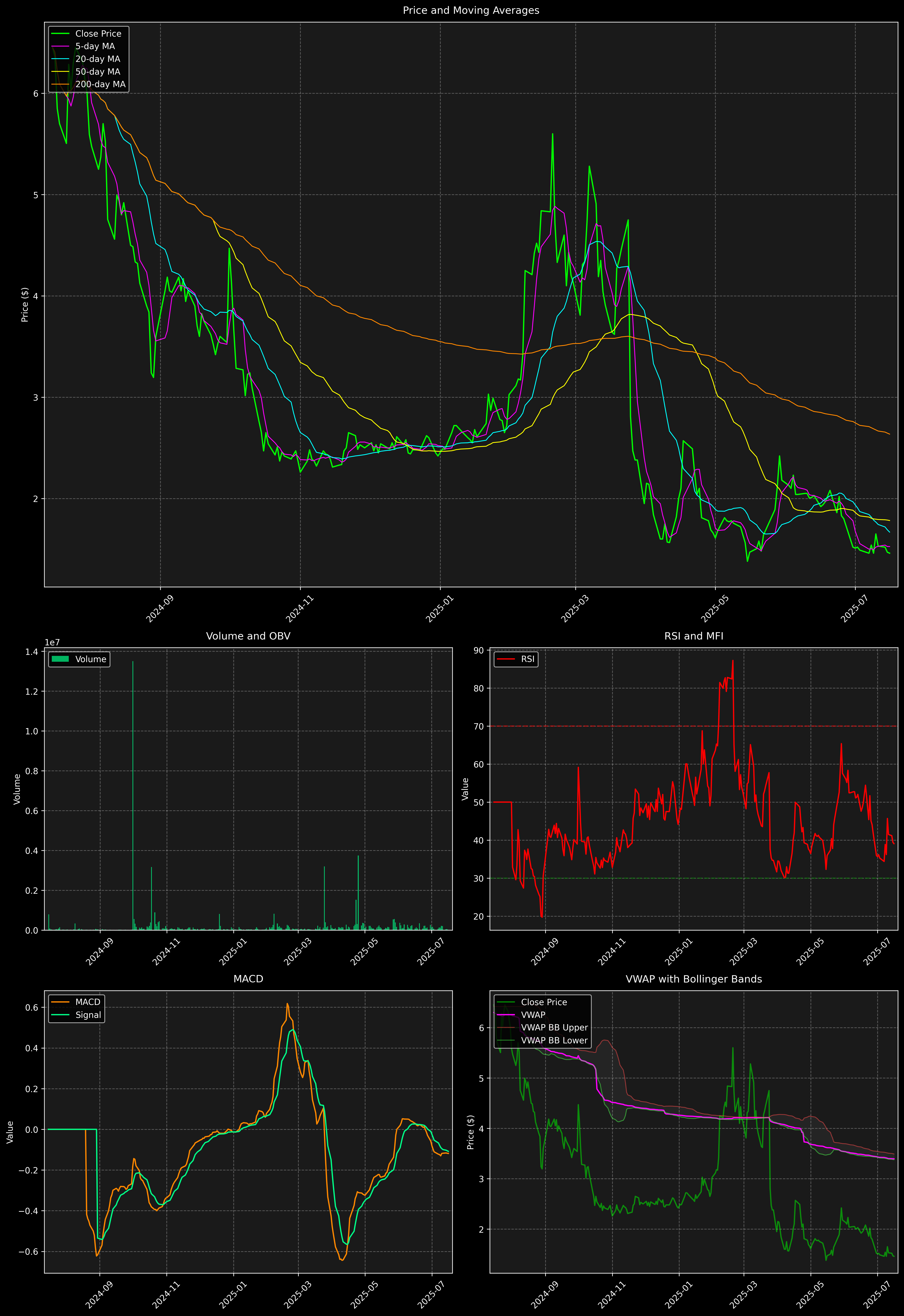Click the red RSI legend line sample
The height and width of the screenshot is (1316, 904).
(x=506, y=659)
